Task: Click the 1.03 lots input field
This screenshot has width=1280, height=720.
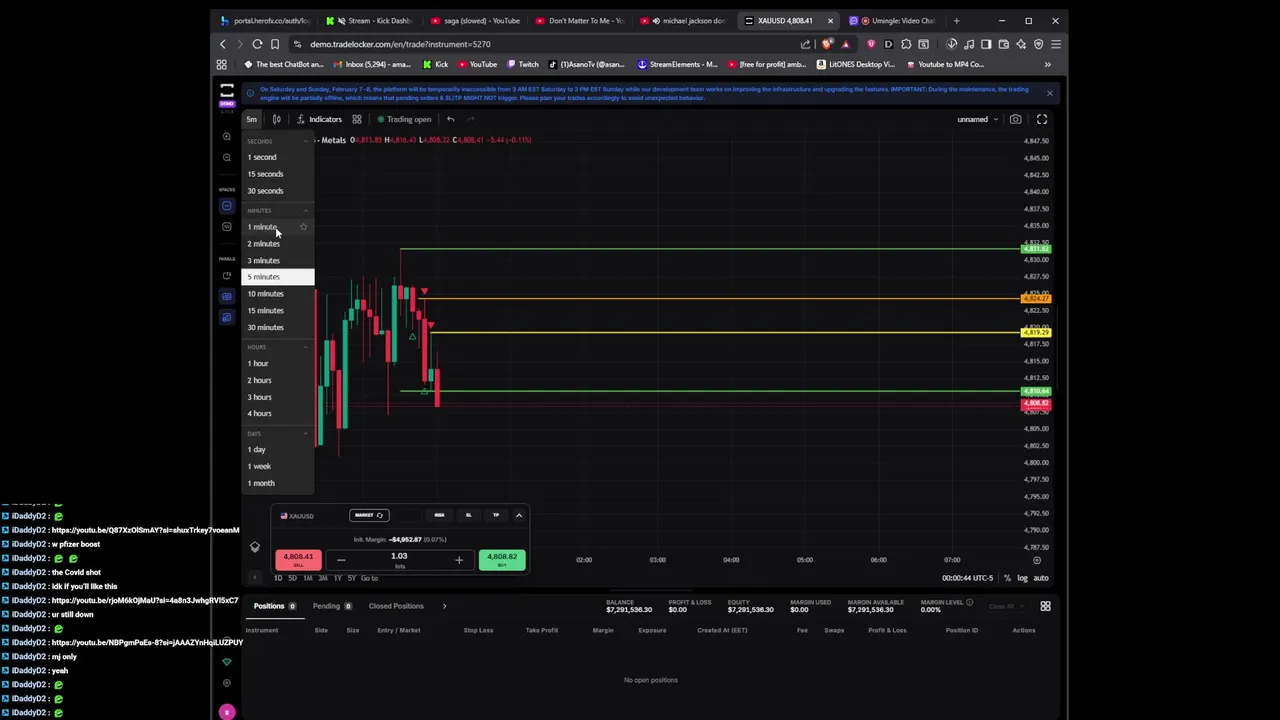Action: tap(399, 559)
